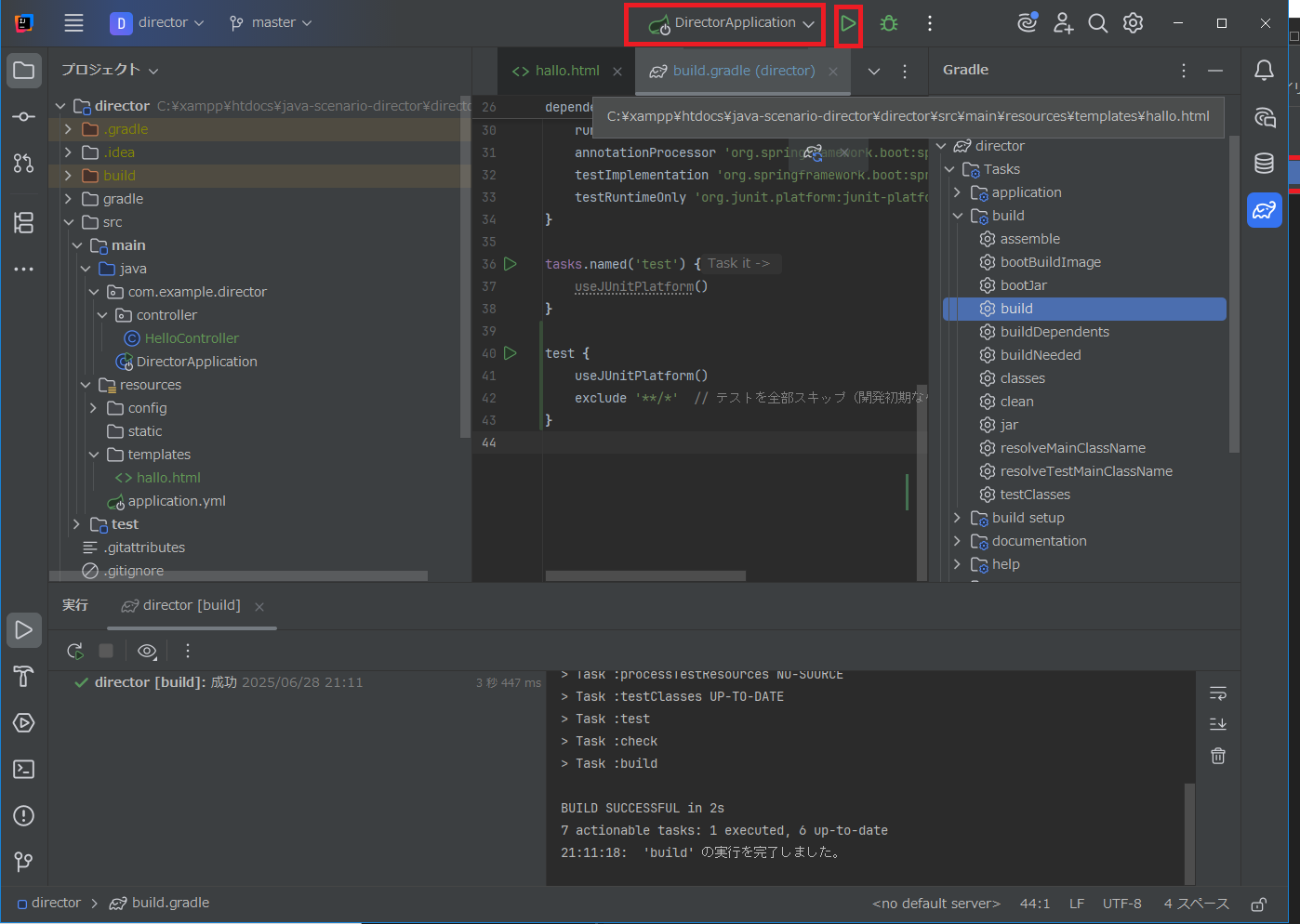Click the <no default server> status link
The height and width of the screenshot is (924, 1300).
point(935,903)
